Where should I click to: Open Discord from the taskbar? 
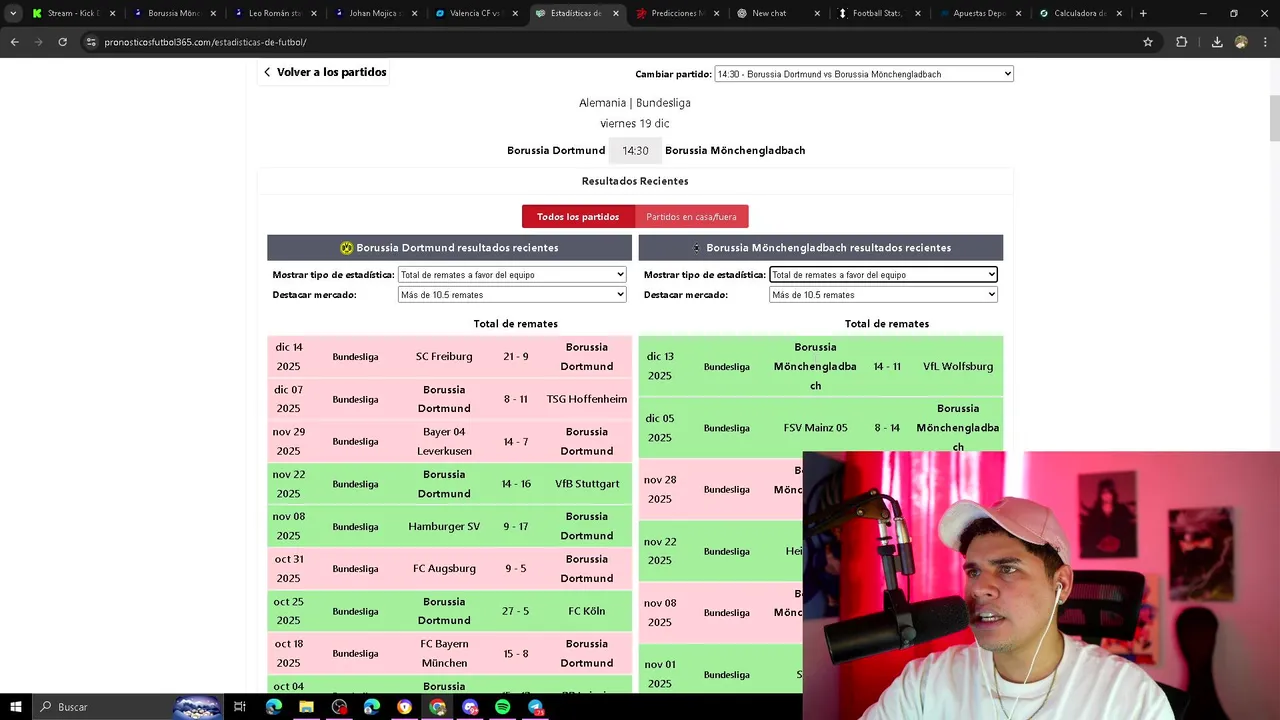point(470,707)
